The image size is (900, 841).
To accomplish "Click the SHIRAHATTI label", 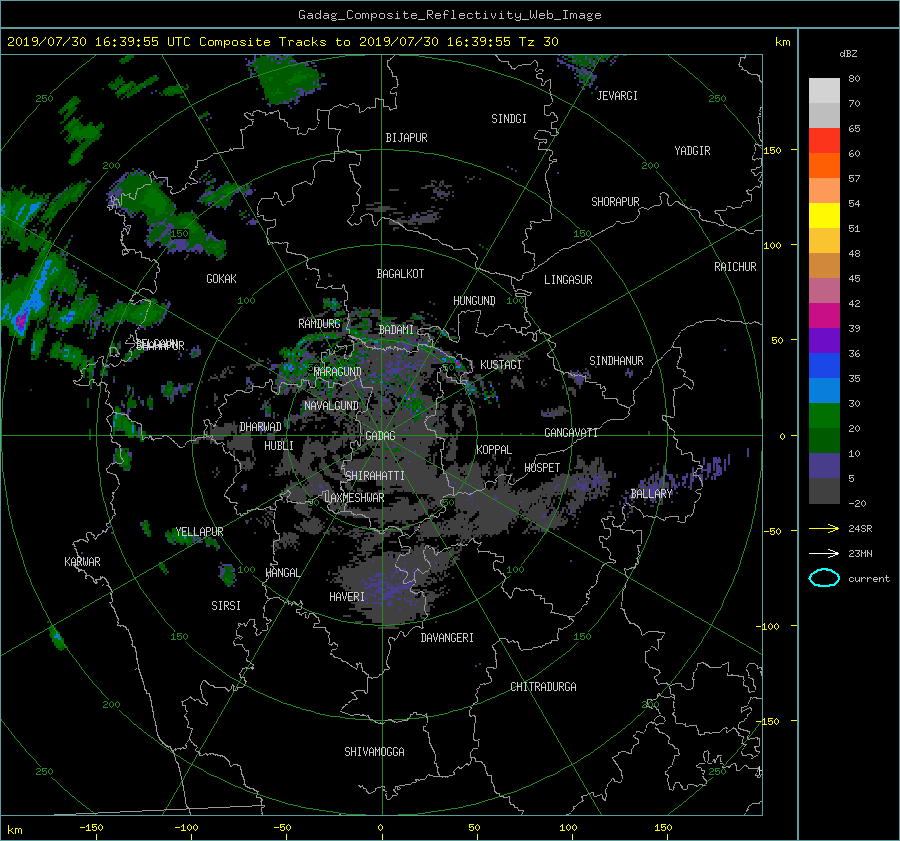I will [x=375, y=476].
